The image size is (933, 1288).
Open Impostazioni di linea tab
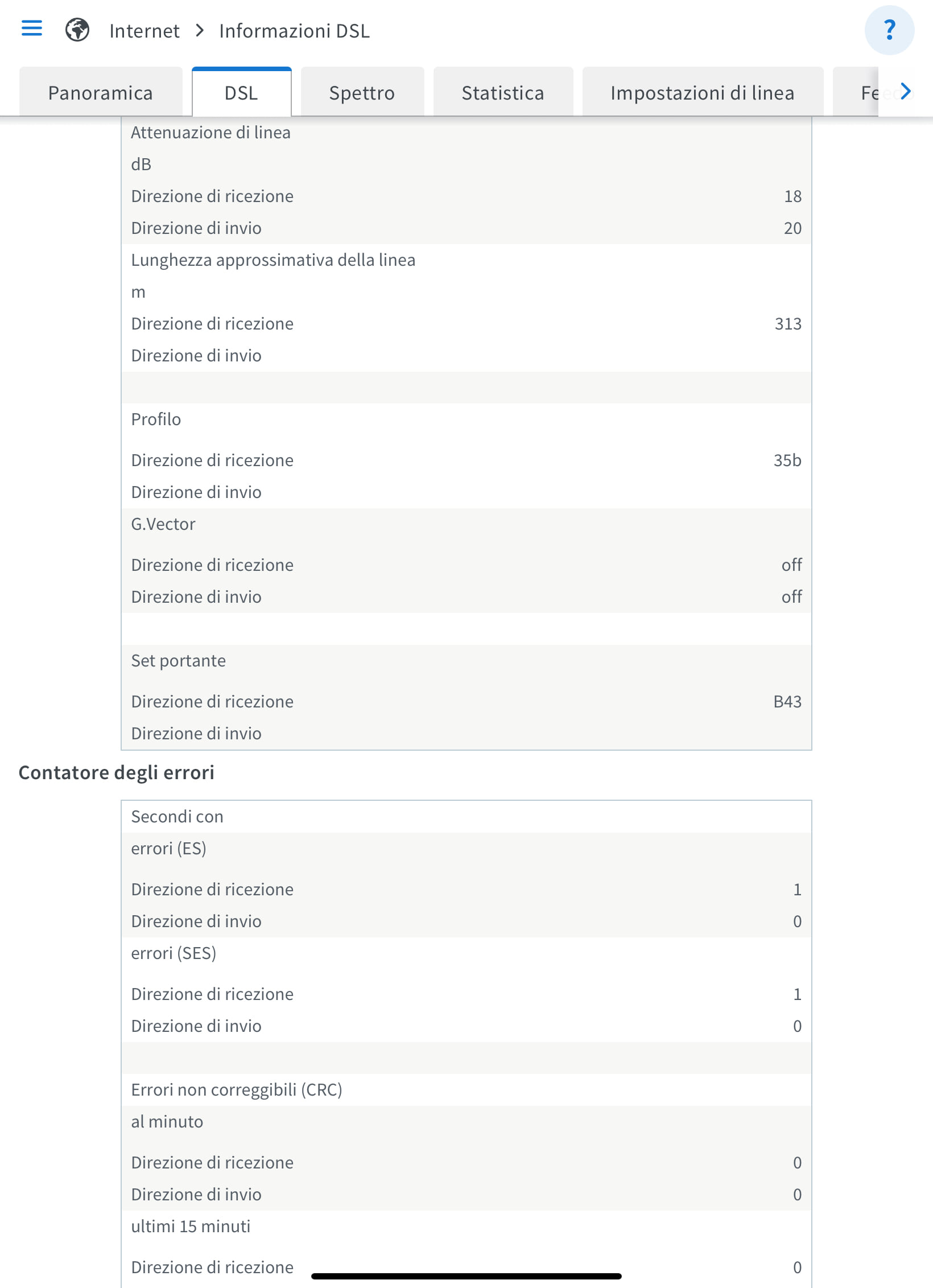703,92
